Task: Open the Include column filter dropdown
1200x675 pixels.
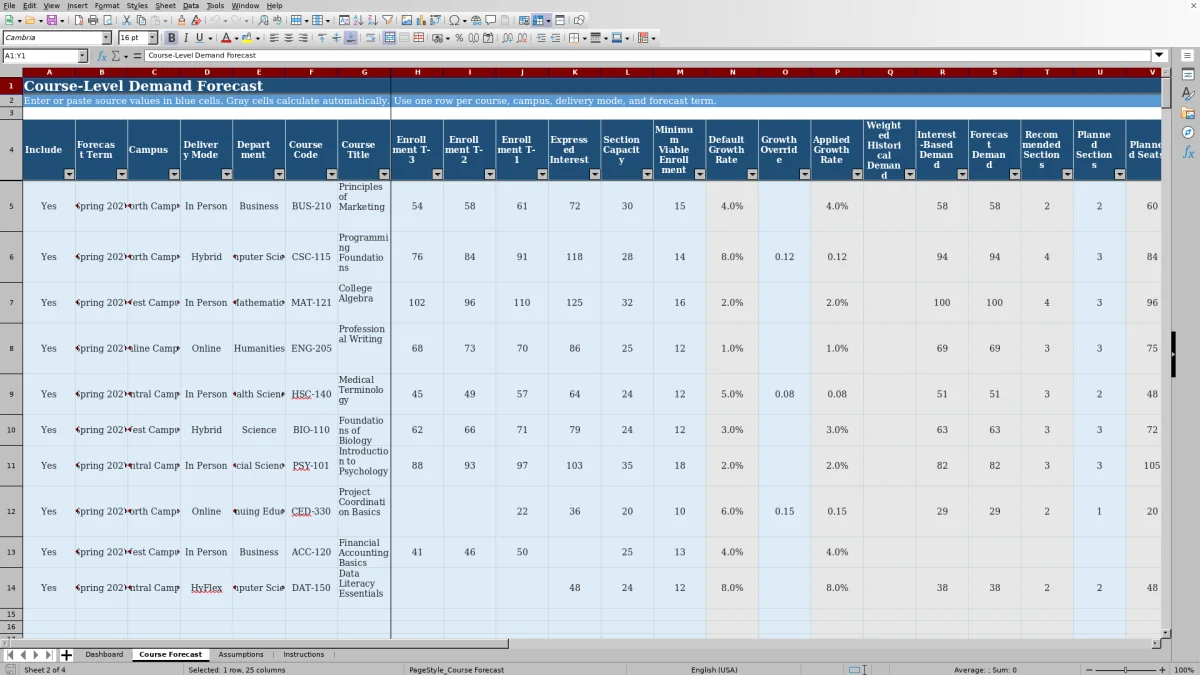Action: tap(69, 174)
